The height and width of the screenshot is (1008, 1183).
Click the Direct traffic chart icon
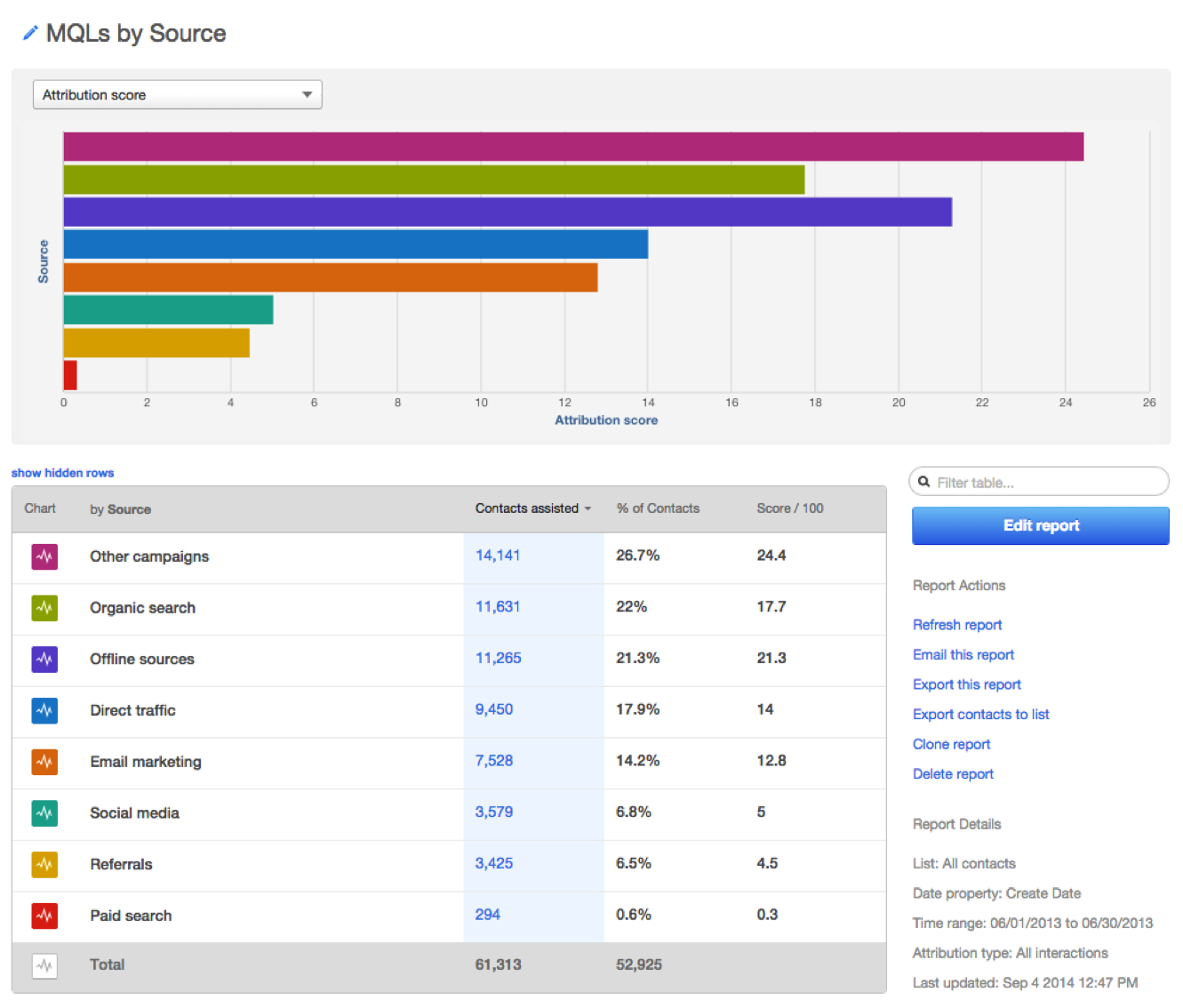click(x=44, y=710)
